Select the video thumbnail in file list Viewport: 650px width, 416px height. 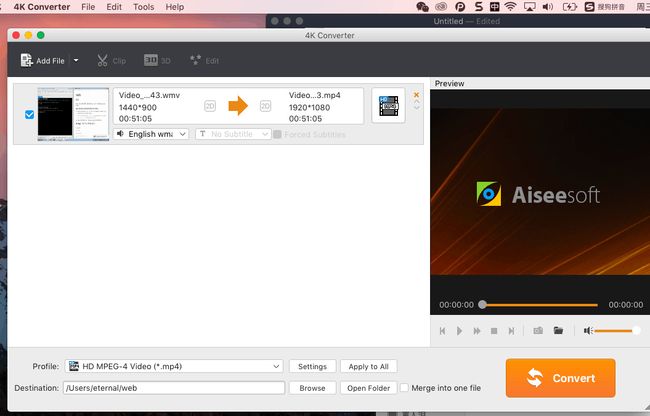73,114
